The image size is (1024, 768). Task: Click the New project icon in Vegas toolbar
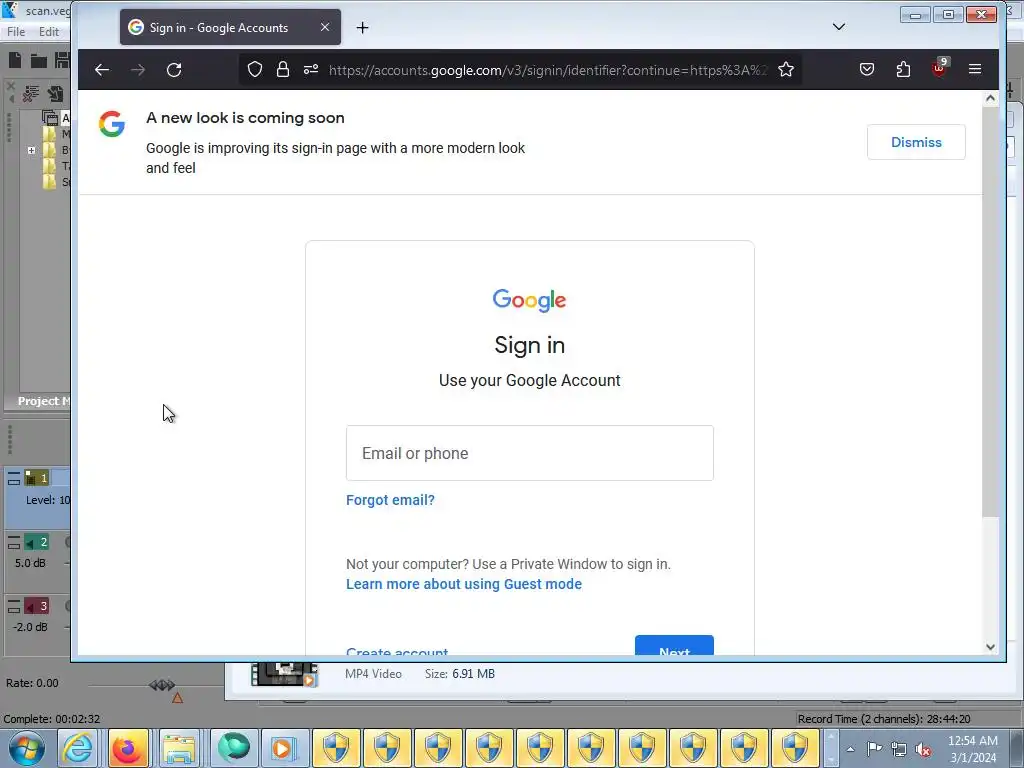[15, 61]
